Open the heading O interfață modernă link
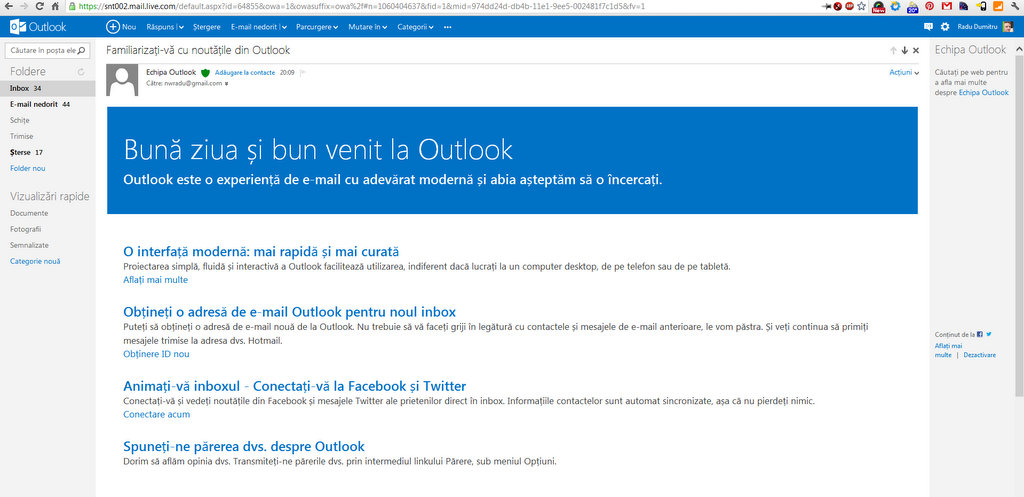Image resolution: width=1024 pixels, height=497 pixels. pyautogui.click(x=261, y=251)
